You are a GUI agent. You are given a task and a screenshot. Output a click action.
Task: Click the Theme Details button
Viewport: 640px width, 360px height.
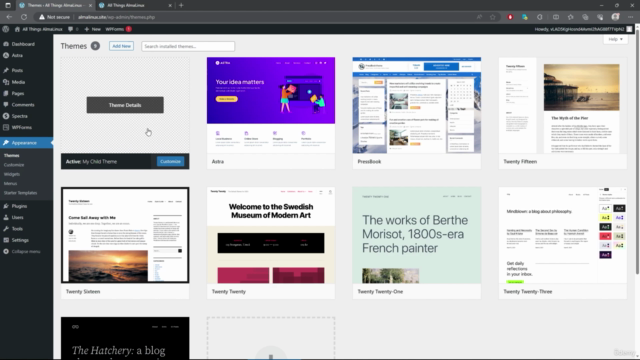[125, 105]
